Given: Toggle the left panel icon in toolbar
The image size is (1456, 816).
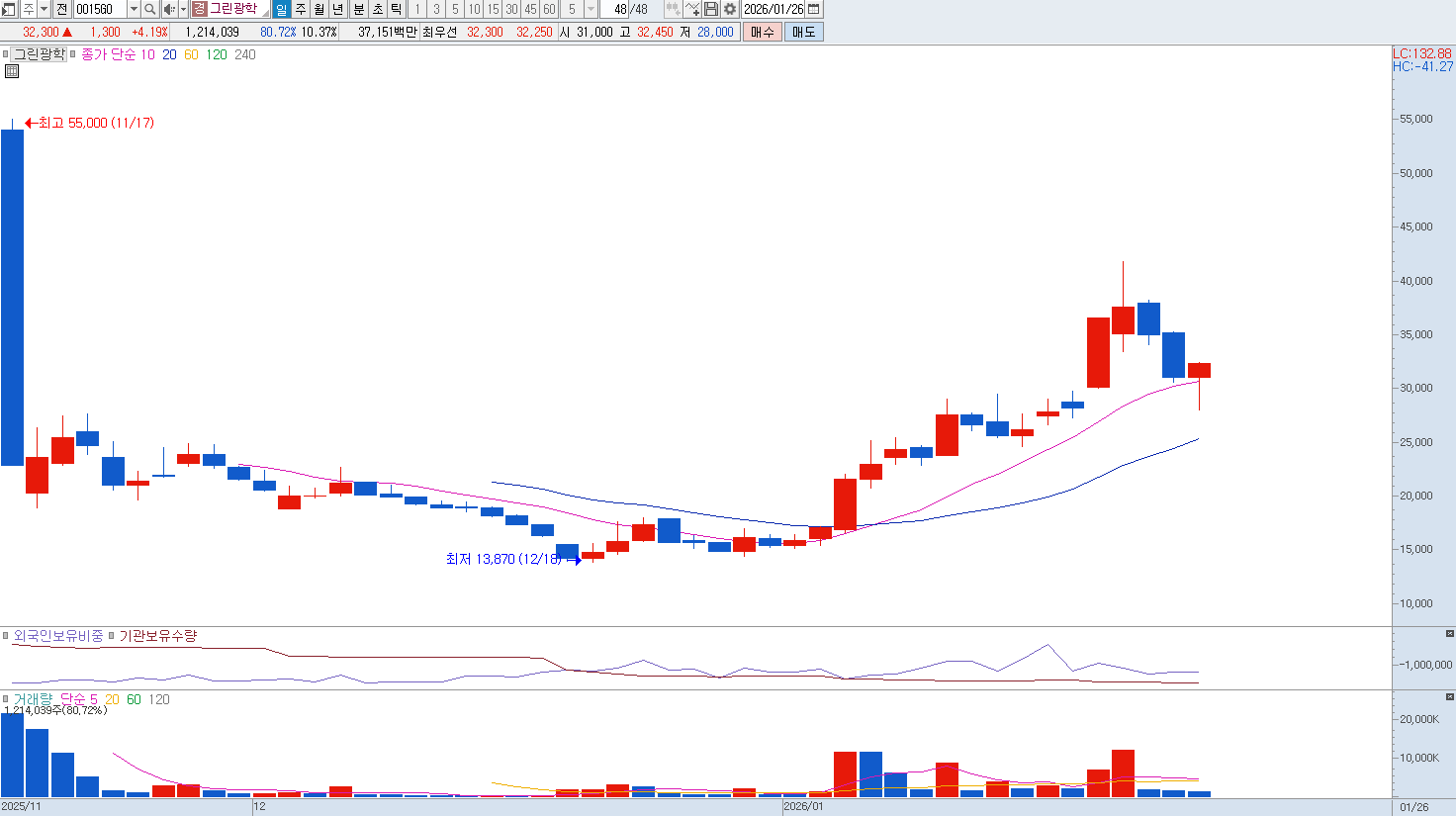Looking at the screenshot, I should click(9, 9).
